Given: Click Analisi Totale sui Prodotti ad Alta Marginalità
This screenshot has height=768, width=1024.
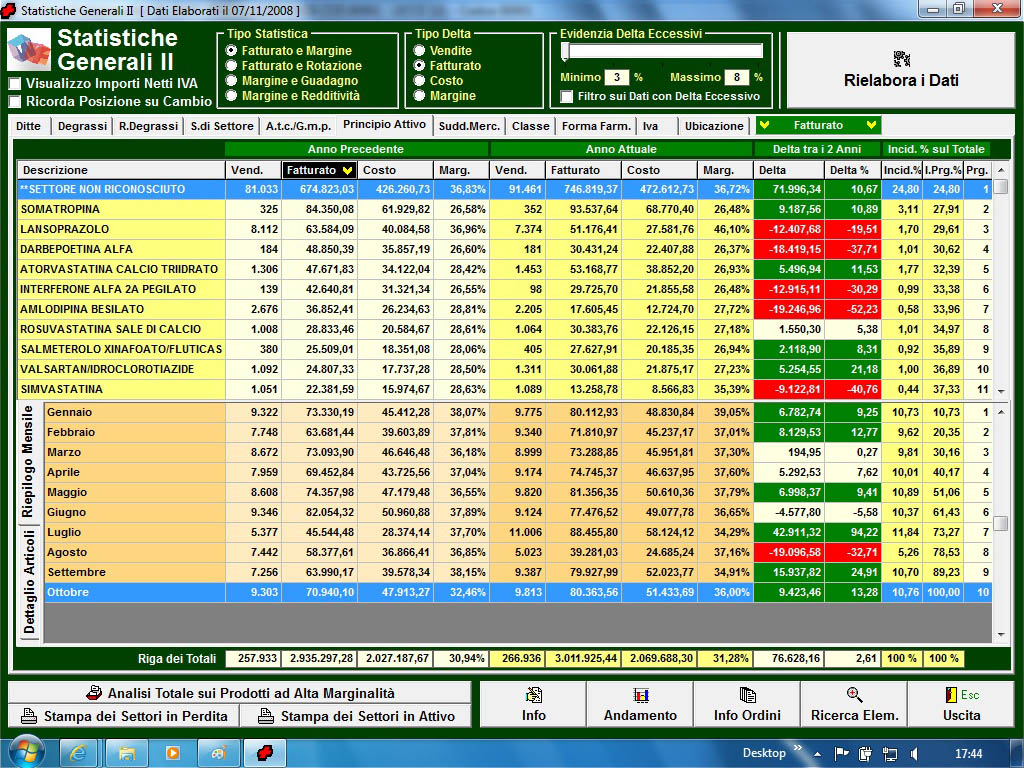Looking at the screenshot, I should (x=240, y=693).
